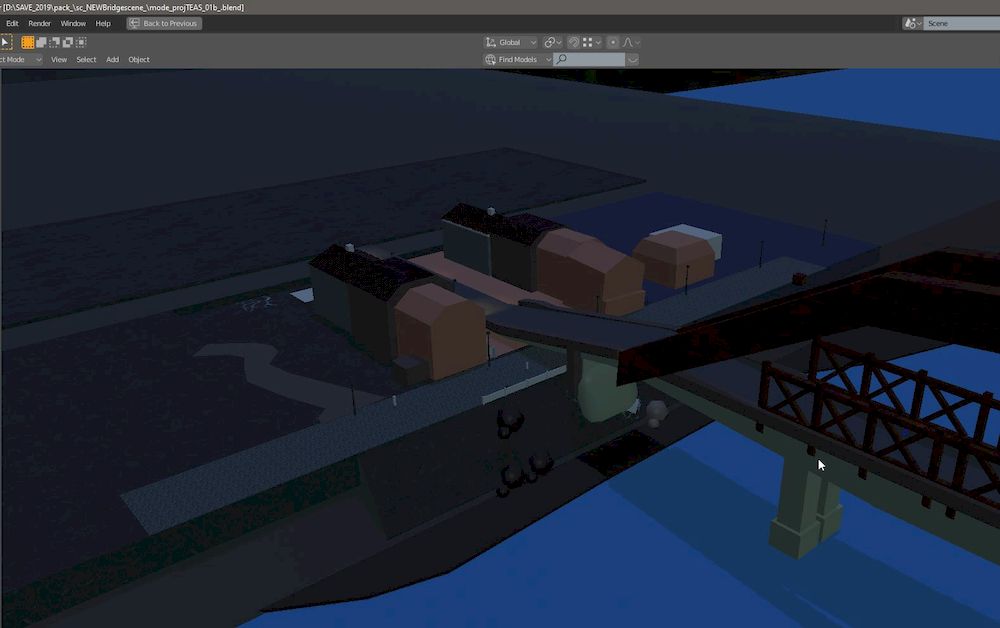1000x628 pixels.
Task: Click the Scene browse icon
Action: click(x=912, y=23)
